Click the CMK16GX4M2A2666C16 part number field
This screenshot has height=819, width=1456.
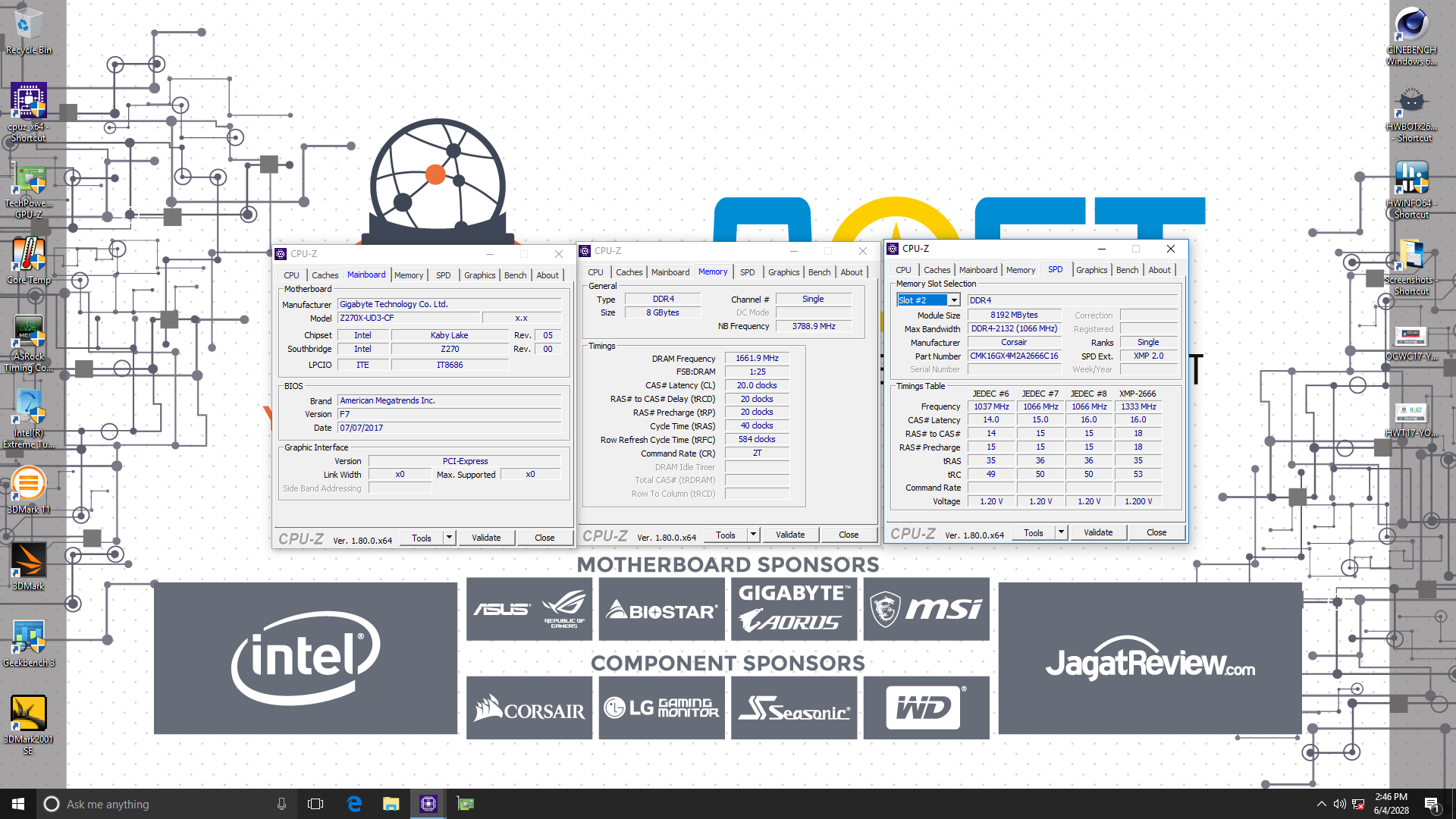click(x=1014, y=356)
